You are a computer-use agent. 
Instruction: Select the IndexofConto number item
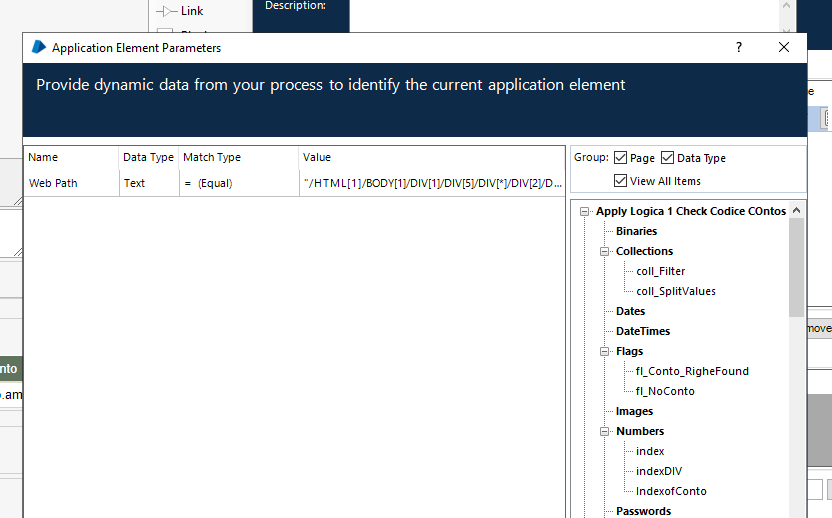(671, 491)
